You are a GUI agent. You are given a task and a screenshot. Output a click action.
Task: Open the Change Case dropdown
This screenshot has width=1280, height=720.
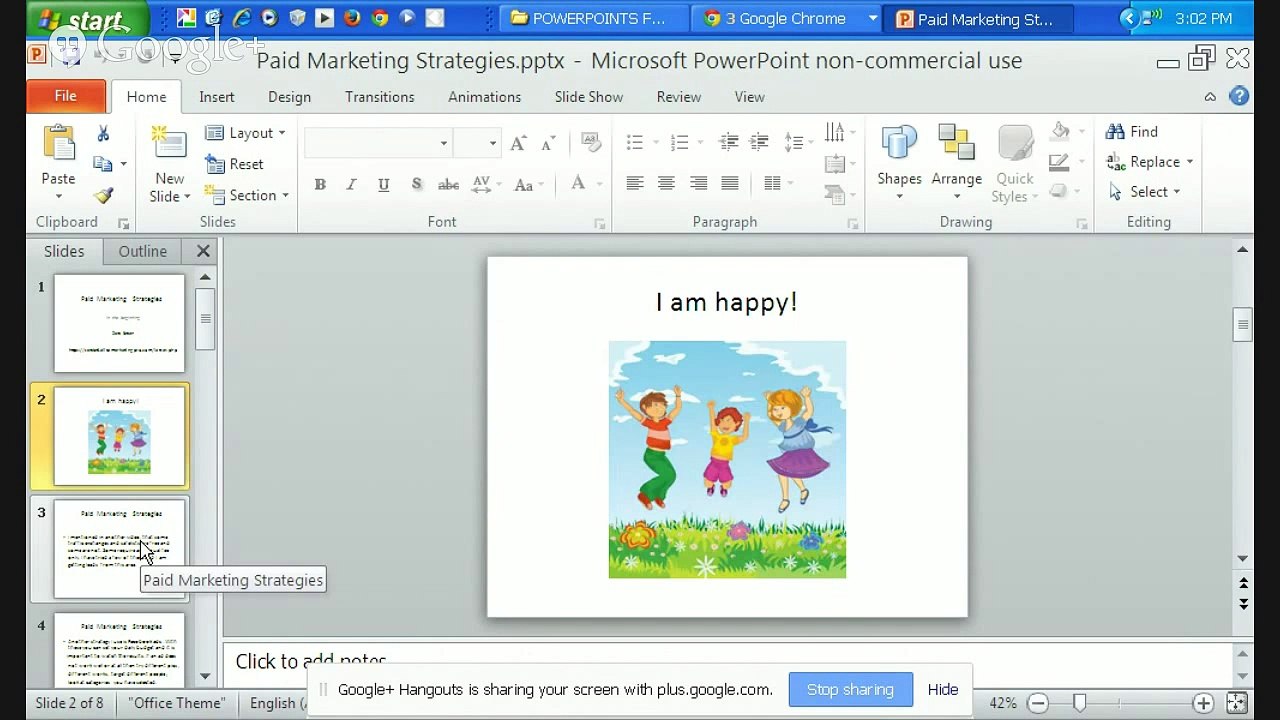(528, 184)
